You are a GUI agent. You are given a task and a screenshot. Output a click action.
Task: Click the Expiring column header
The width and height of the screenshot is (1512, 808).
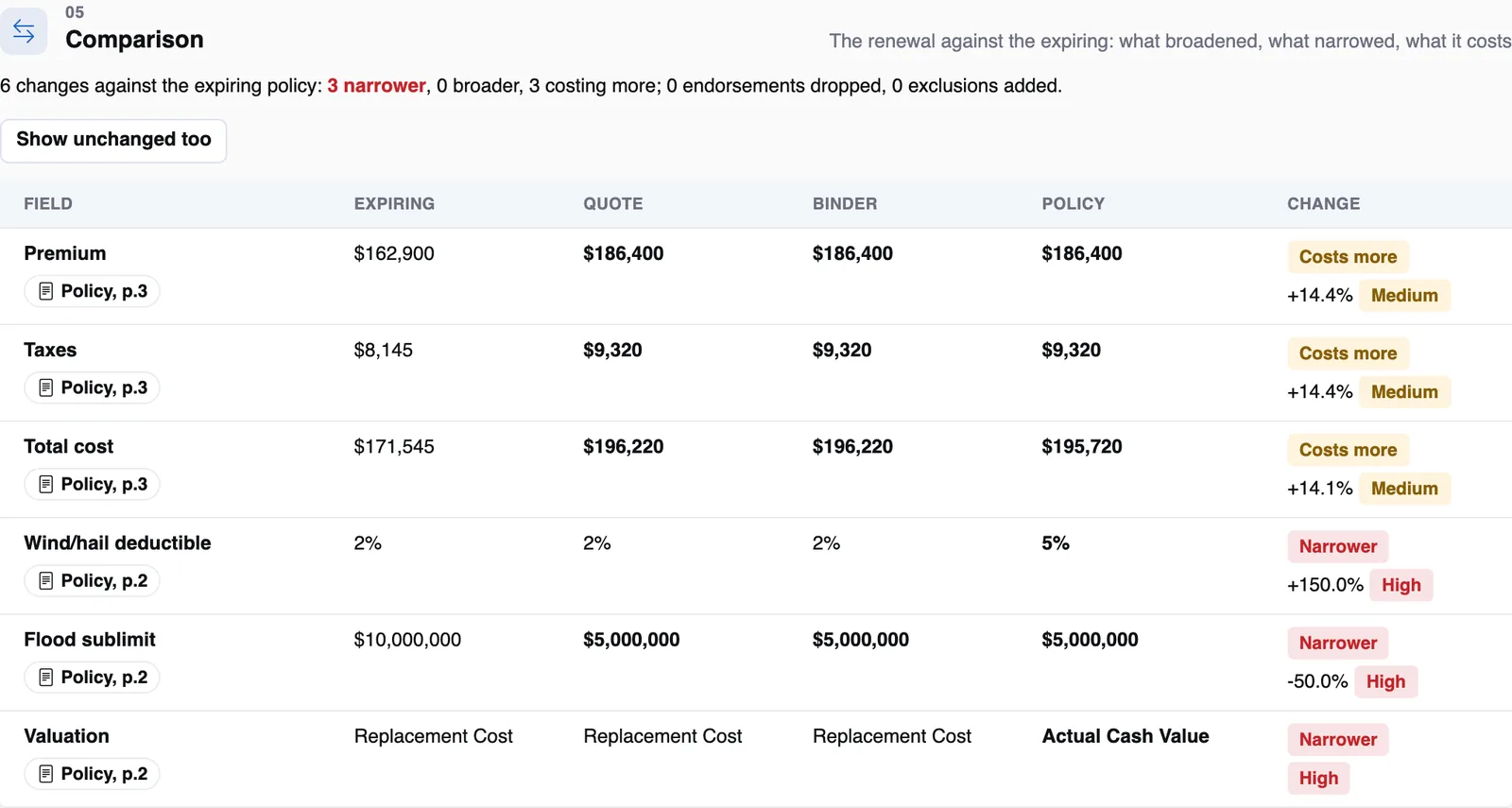point(394,203)
